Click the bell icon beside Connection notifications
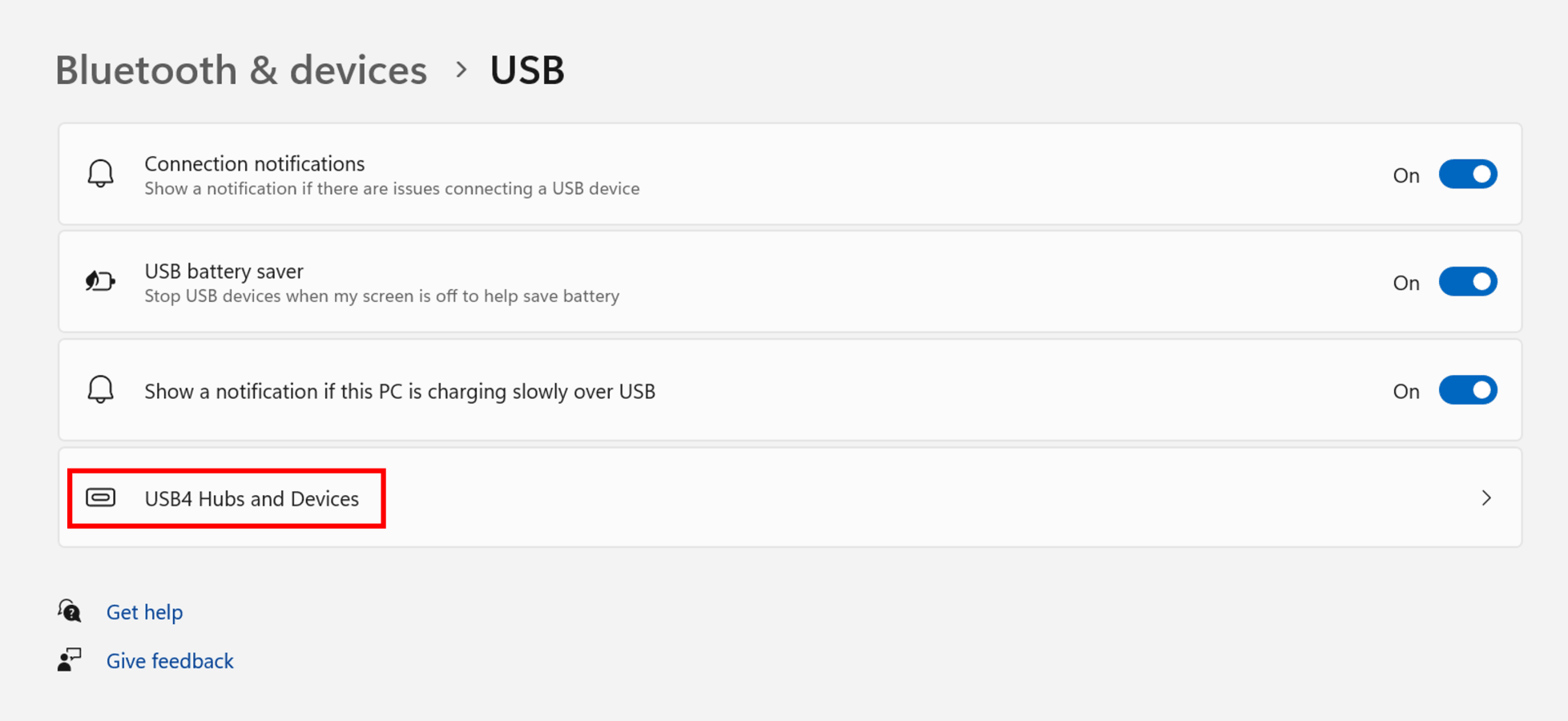 click(100, 173)
